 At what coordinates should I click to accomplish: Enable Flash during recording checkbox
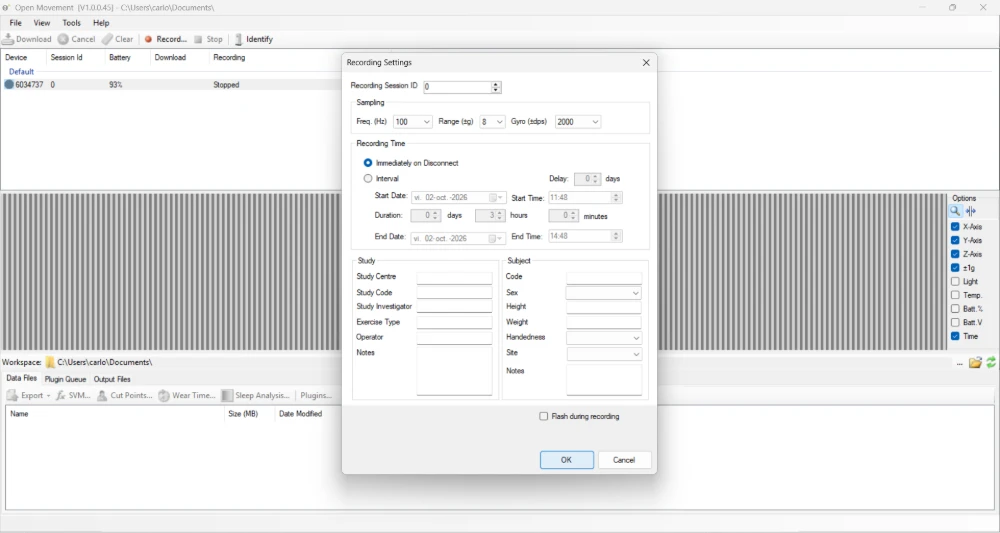click(x=543, y=416)
